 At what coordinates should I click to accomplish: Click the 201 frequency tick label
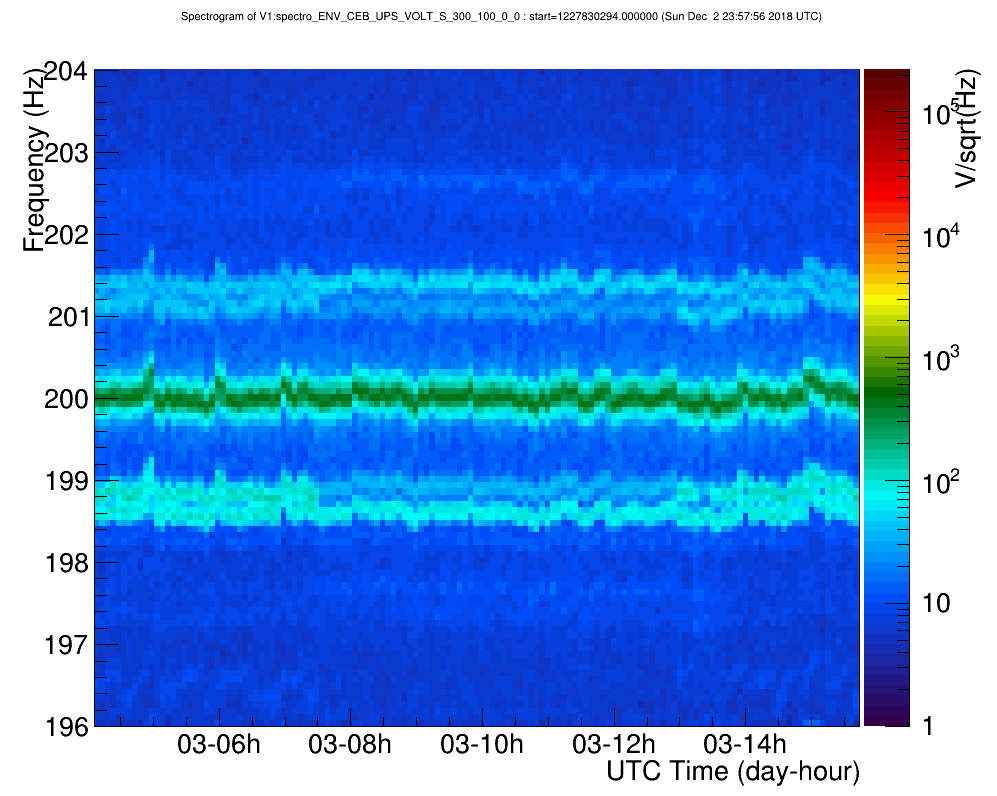69,317
